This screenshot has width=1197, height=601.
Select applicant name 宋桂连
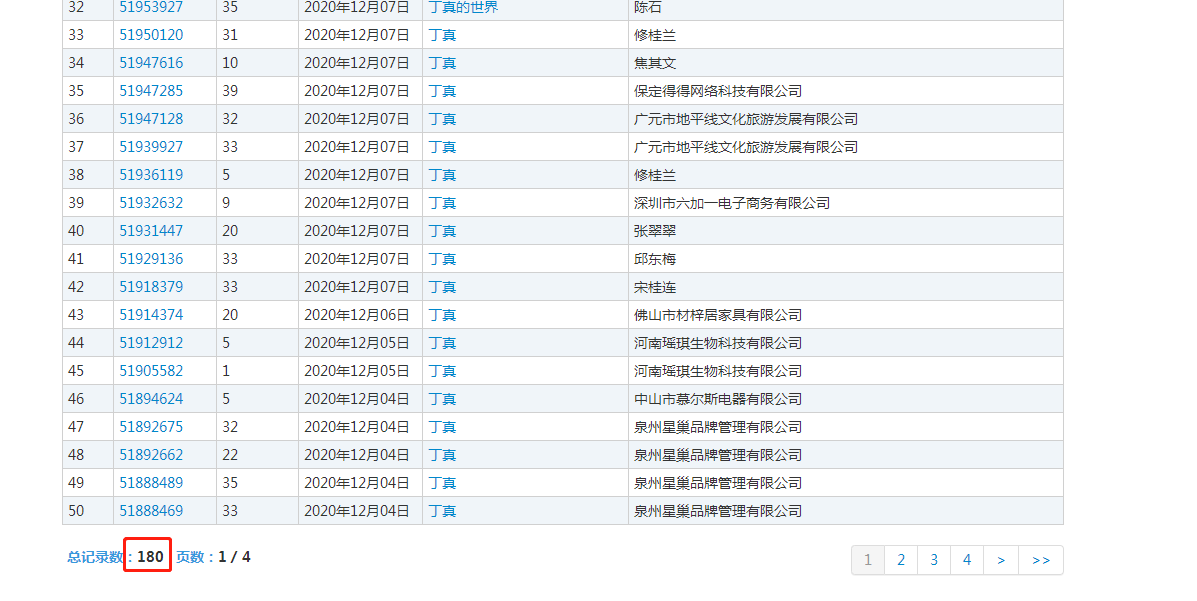655,287
